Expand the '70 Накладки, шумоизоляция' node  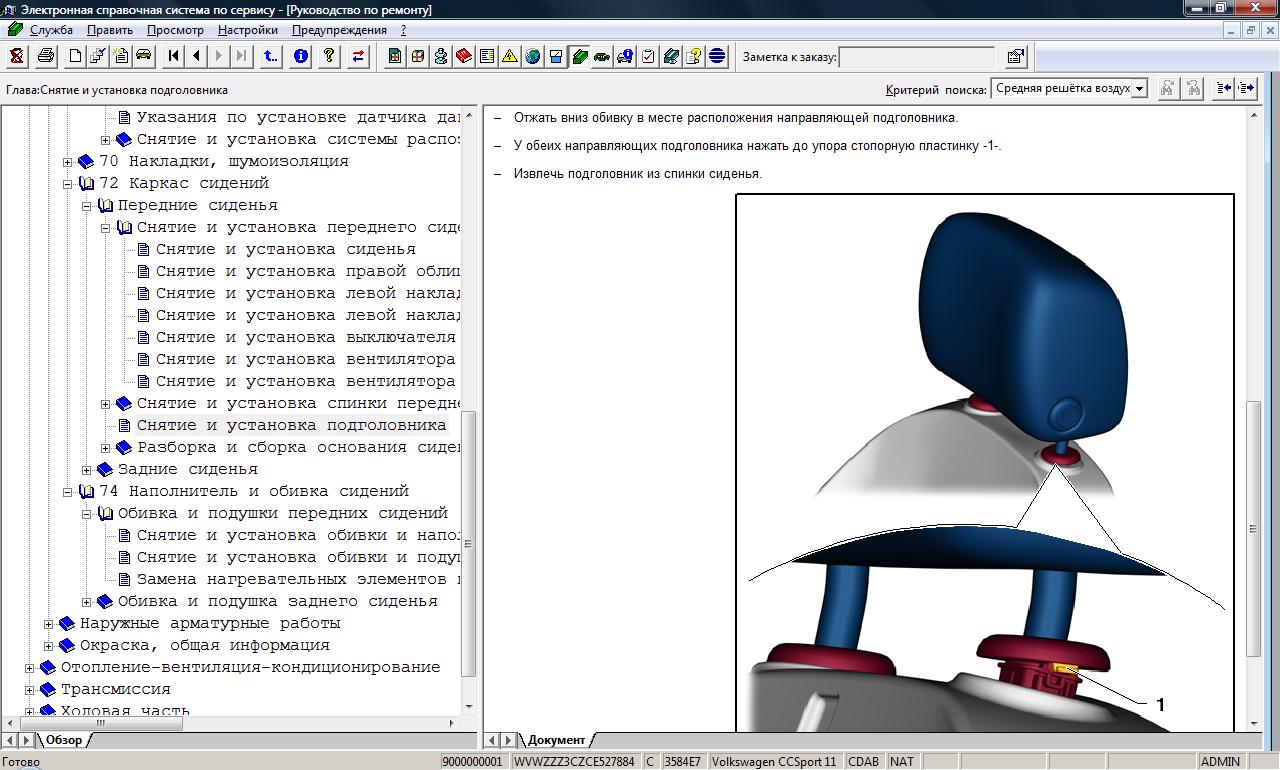(68, 162)
